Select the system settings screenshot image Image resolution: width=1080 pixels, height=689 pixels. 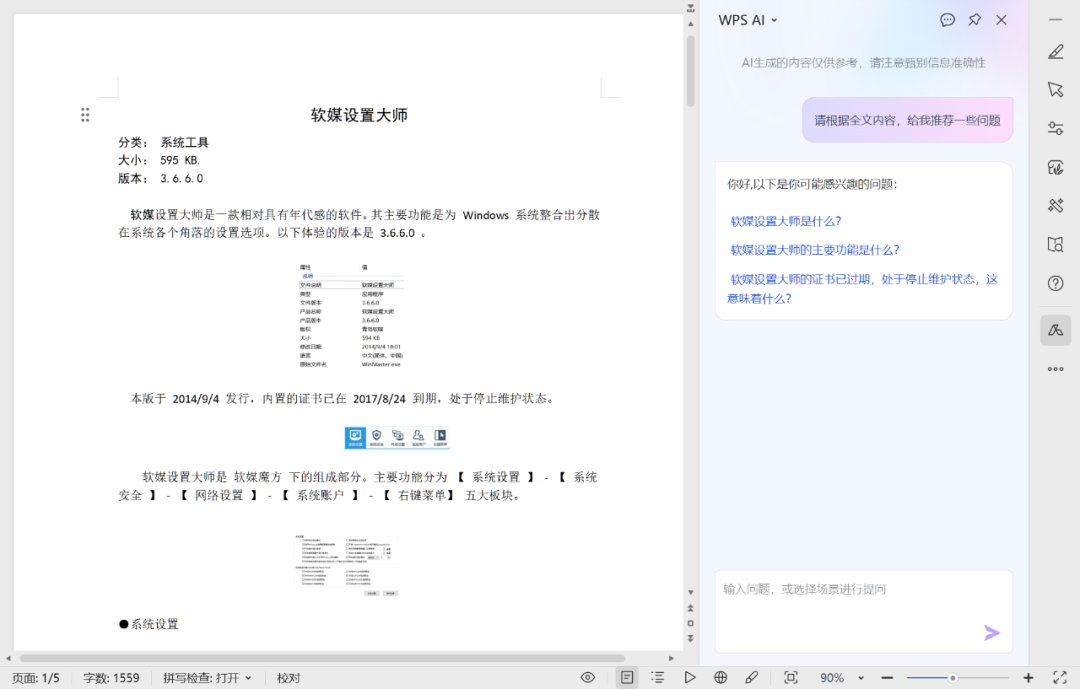[347, 565]
